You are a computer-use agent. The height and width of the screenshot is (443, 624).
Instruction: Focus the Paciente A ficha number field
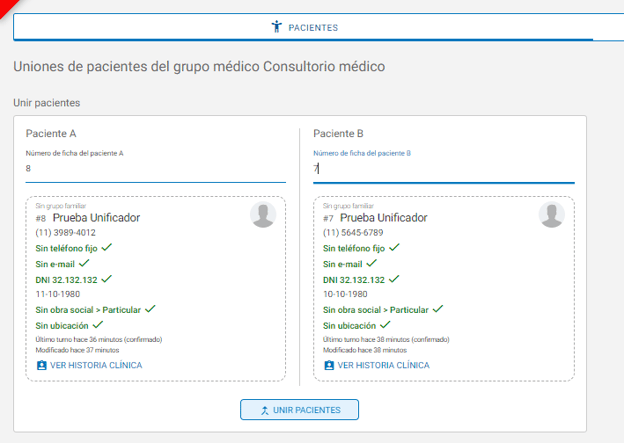(x=155, y=169)
